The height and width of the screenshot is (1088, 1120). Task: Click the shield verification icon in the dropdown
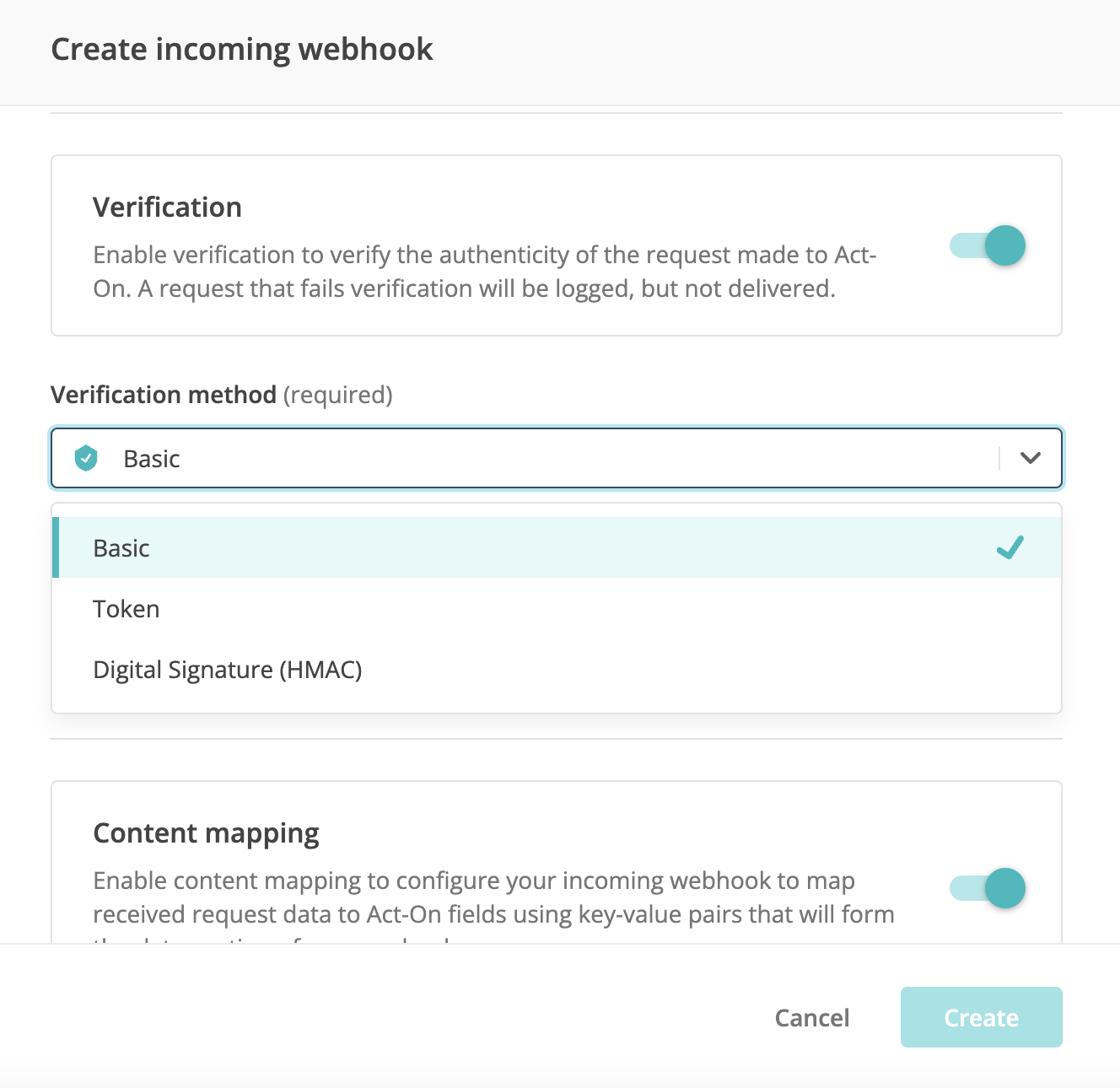tap(85, 458)
